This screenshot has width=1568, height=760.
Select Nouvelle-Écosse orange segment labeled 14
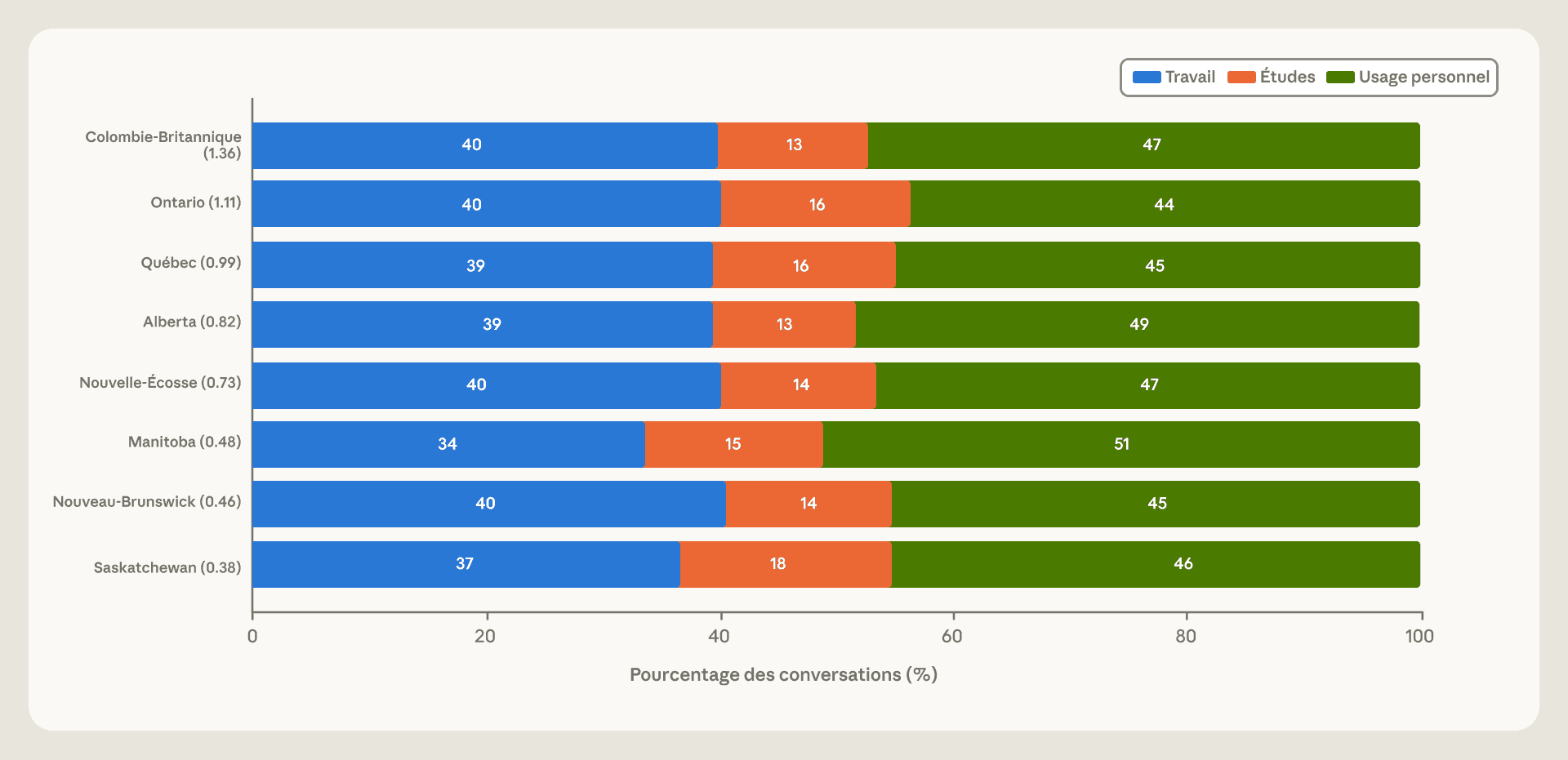tap(799, 385)
